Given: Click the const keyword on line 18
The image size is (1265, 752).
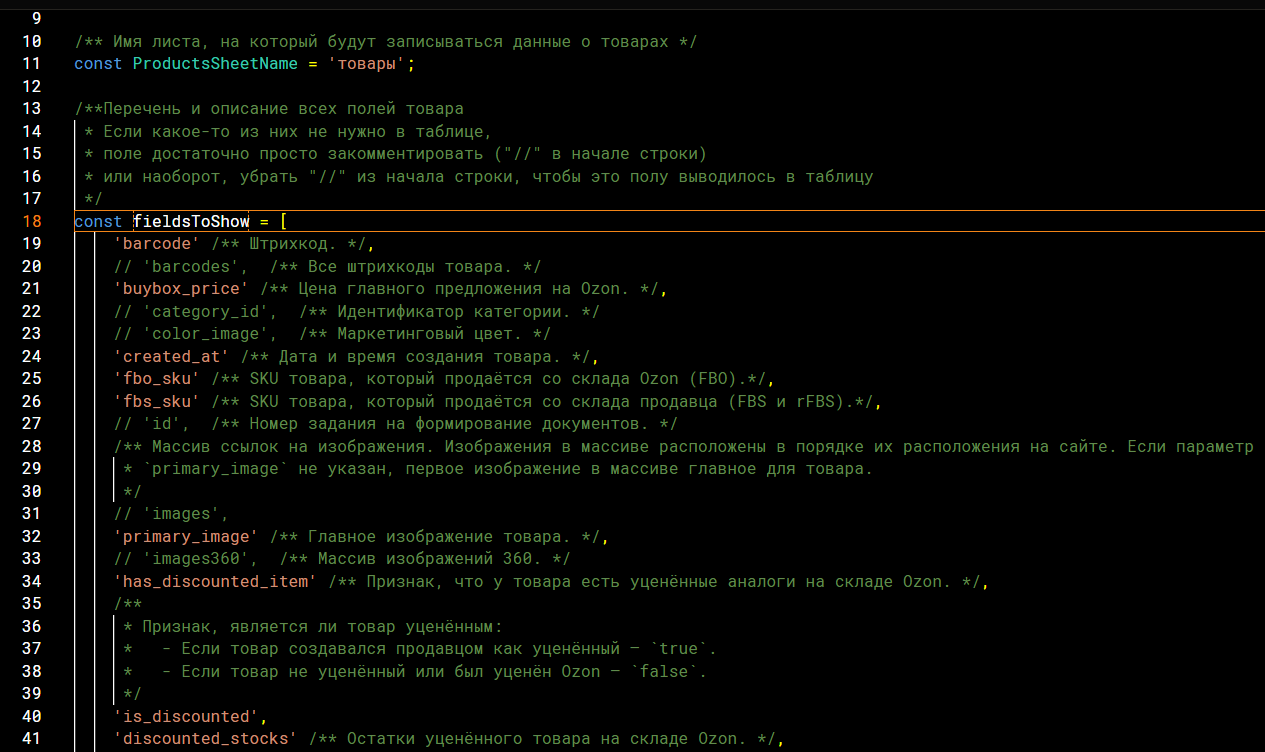Looking at the screenshot, I should [99, 221].
